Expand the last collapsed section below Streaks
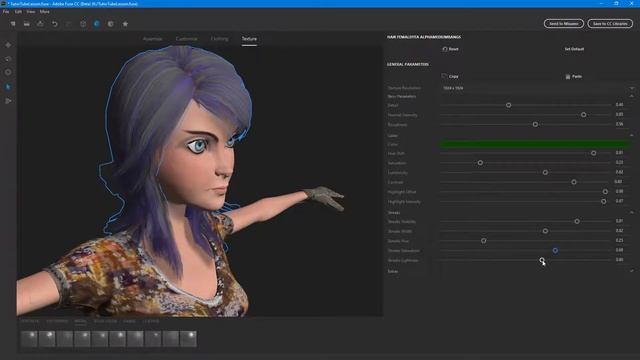Image resolution: width=640 pixels, height=360 pixels. pos(631,271)
